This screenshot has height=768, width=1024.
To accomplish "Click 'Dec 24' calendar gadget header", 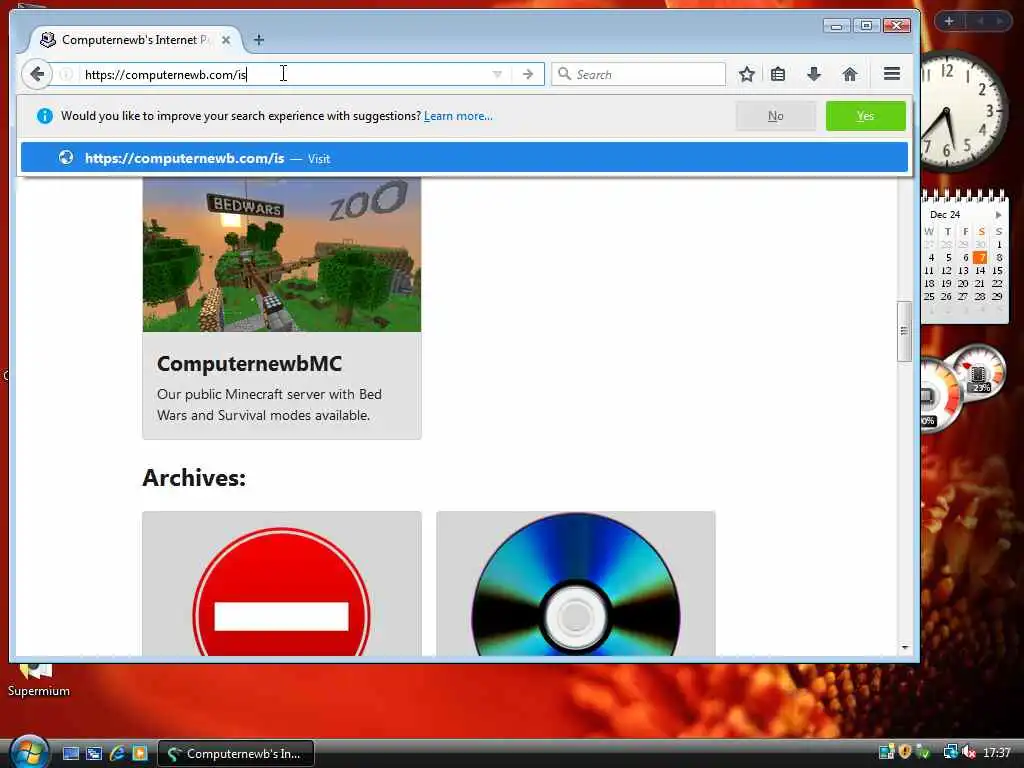I will [x=945, y=215].
